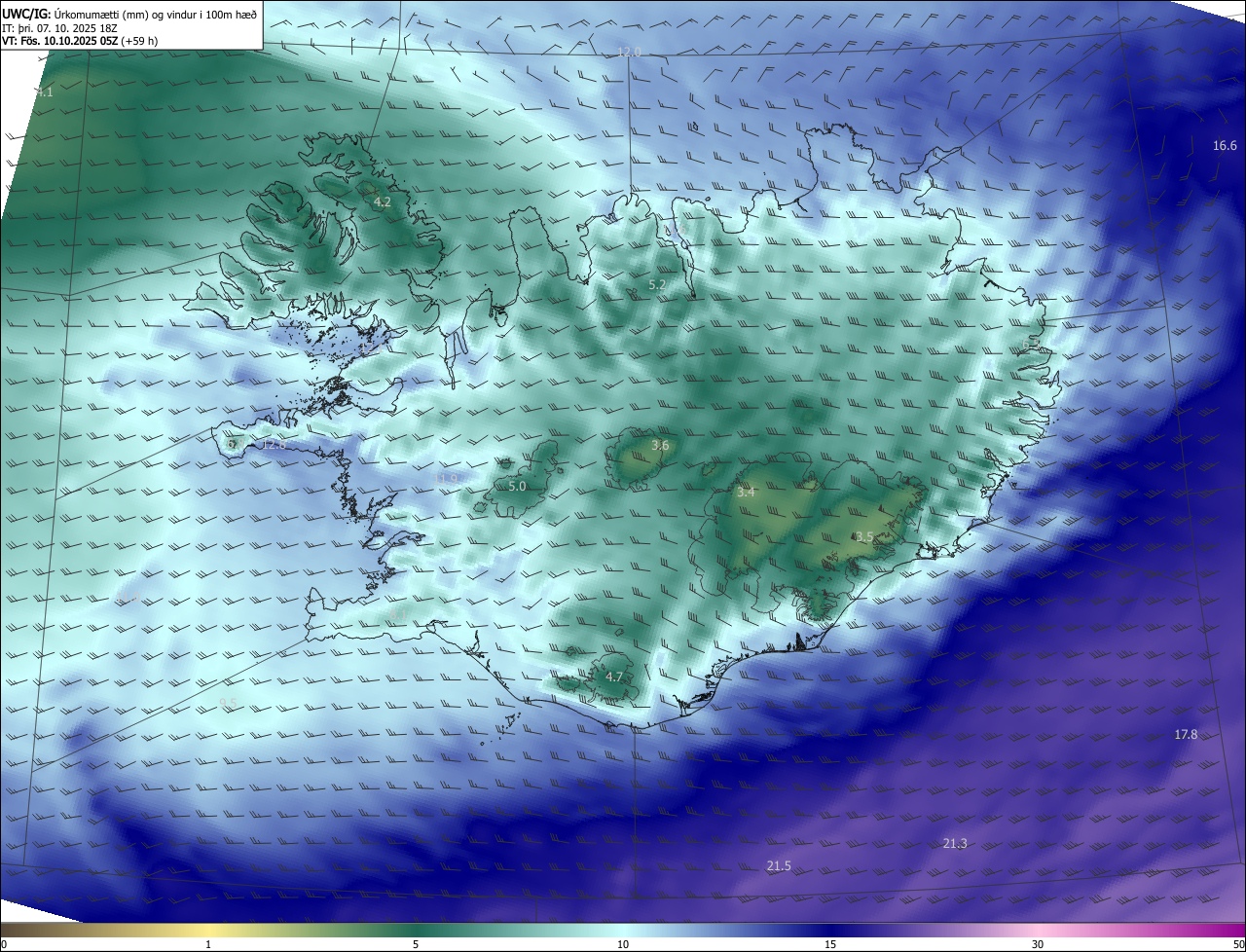Click the 9.5 value over the ocean
The height and width of the screenshot is (952, 1246).
(228, 703)
